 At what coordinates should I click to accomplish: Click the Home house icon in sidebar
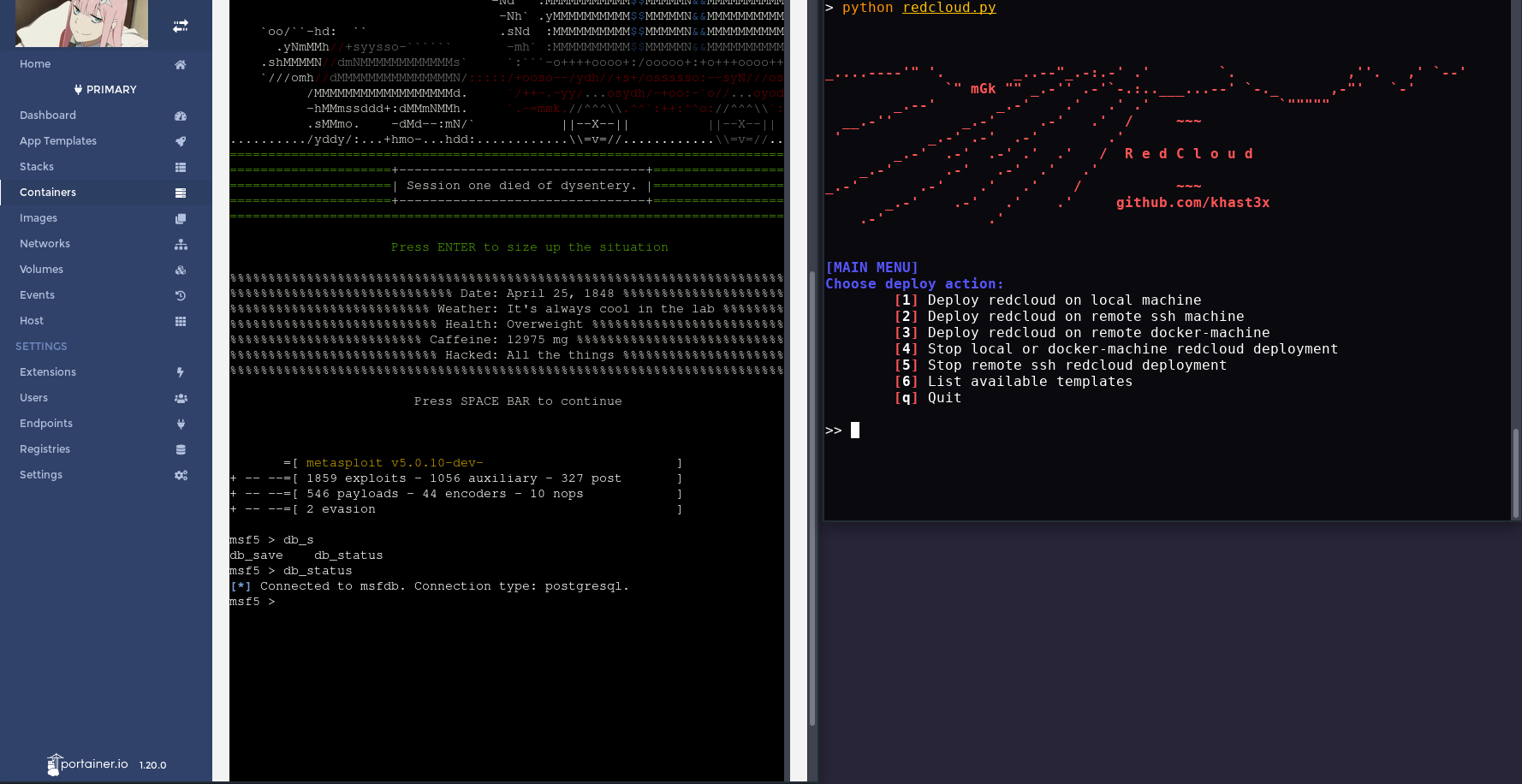click(x=181, y=64)
